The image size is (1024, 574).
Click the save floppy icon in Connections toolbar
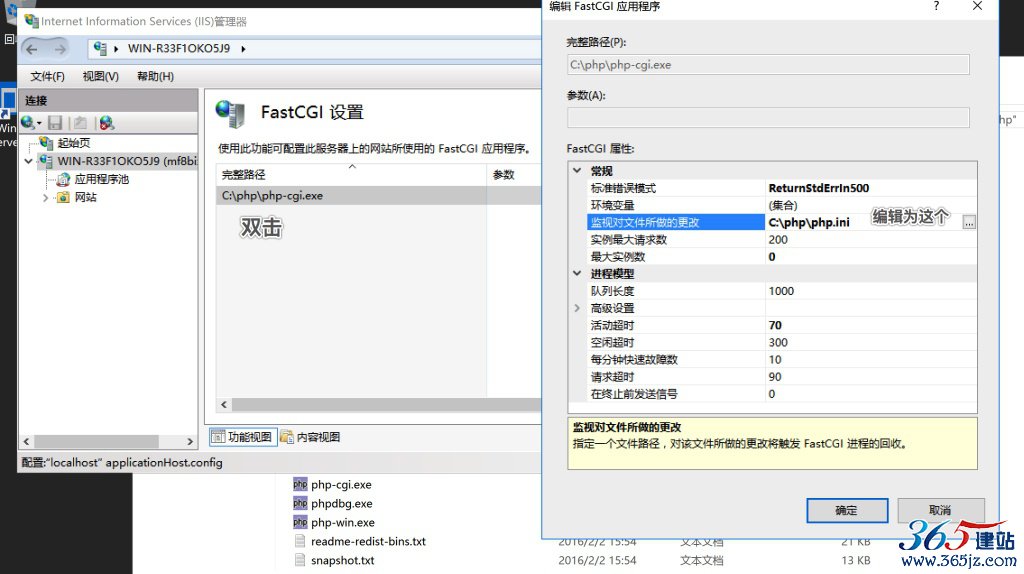(56, 122)
